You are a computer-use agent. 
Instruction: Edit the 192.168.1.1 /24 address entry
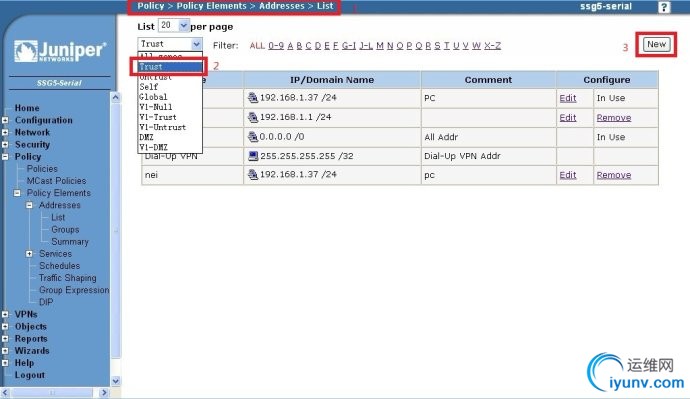568,117
